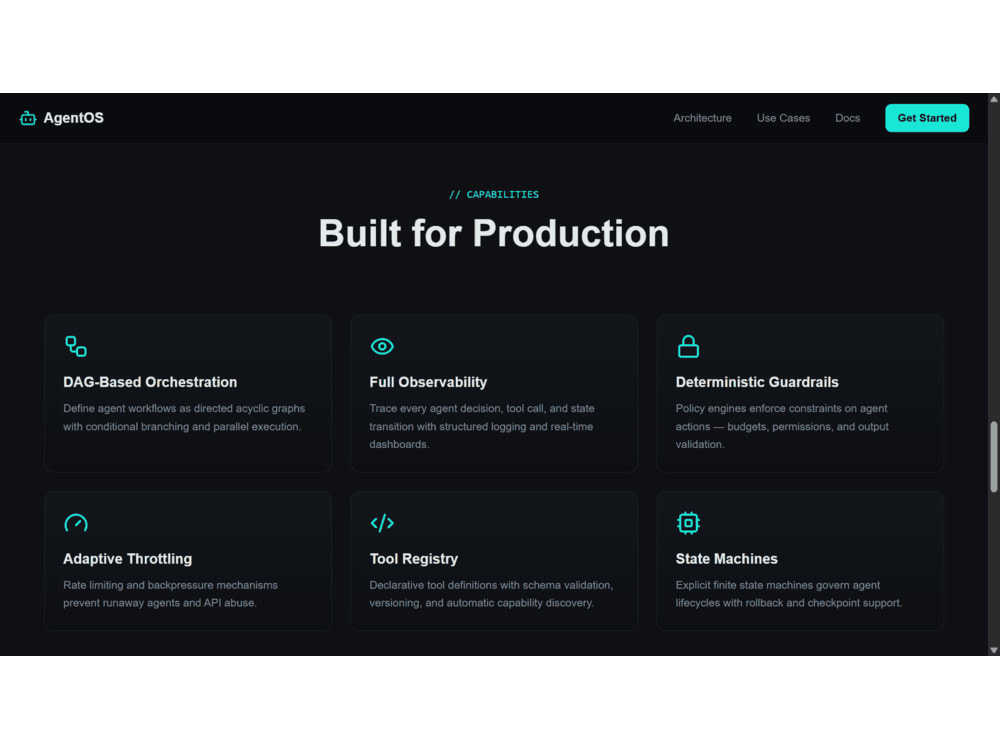Image resolution: width=1000 pixels, height=750 pixels.
Task: Click the 'Declarative tool definitions' description
Action: click(491, 594)
